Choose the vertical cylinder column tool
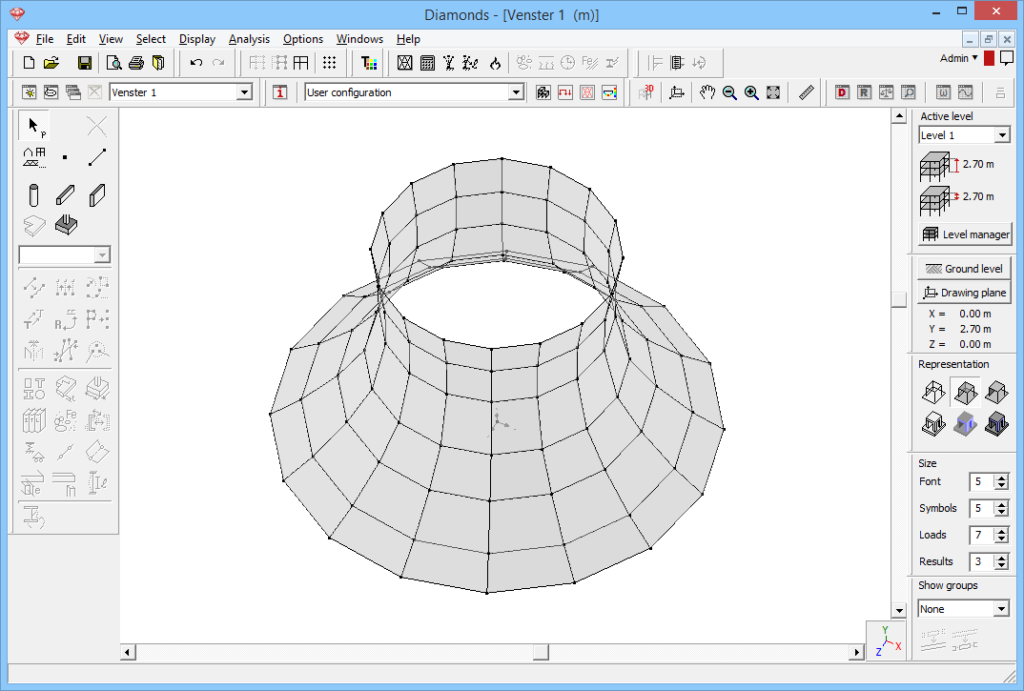 [x=34, y=195]
